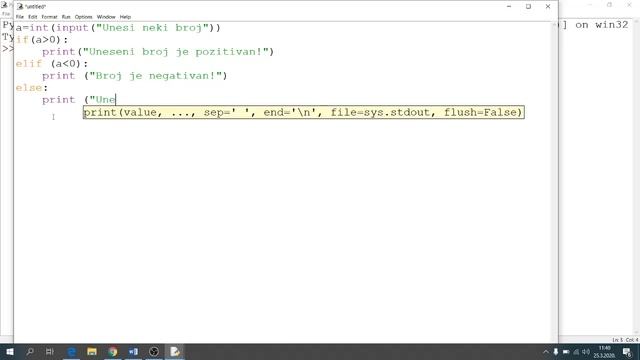
Task: Launch Microsoft Edge from the taskbar
Action: pos(71,351)
